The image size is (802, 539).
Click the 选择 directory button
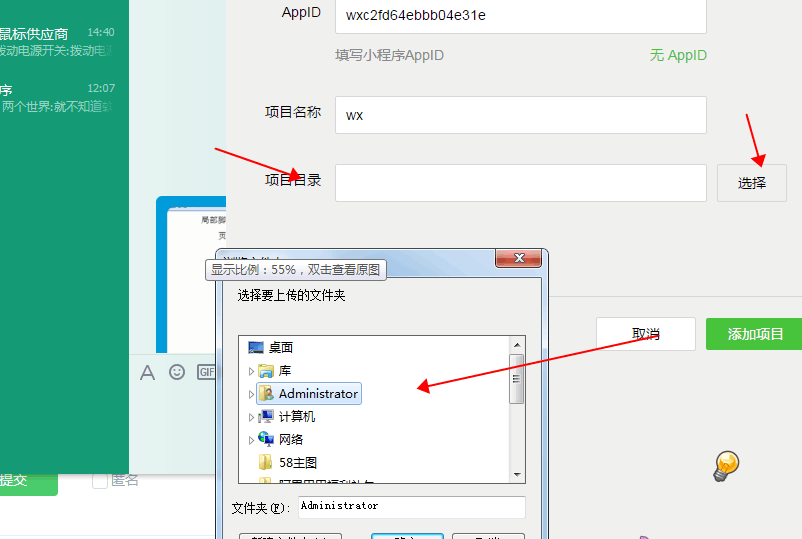click(x=752, y=183)
